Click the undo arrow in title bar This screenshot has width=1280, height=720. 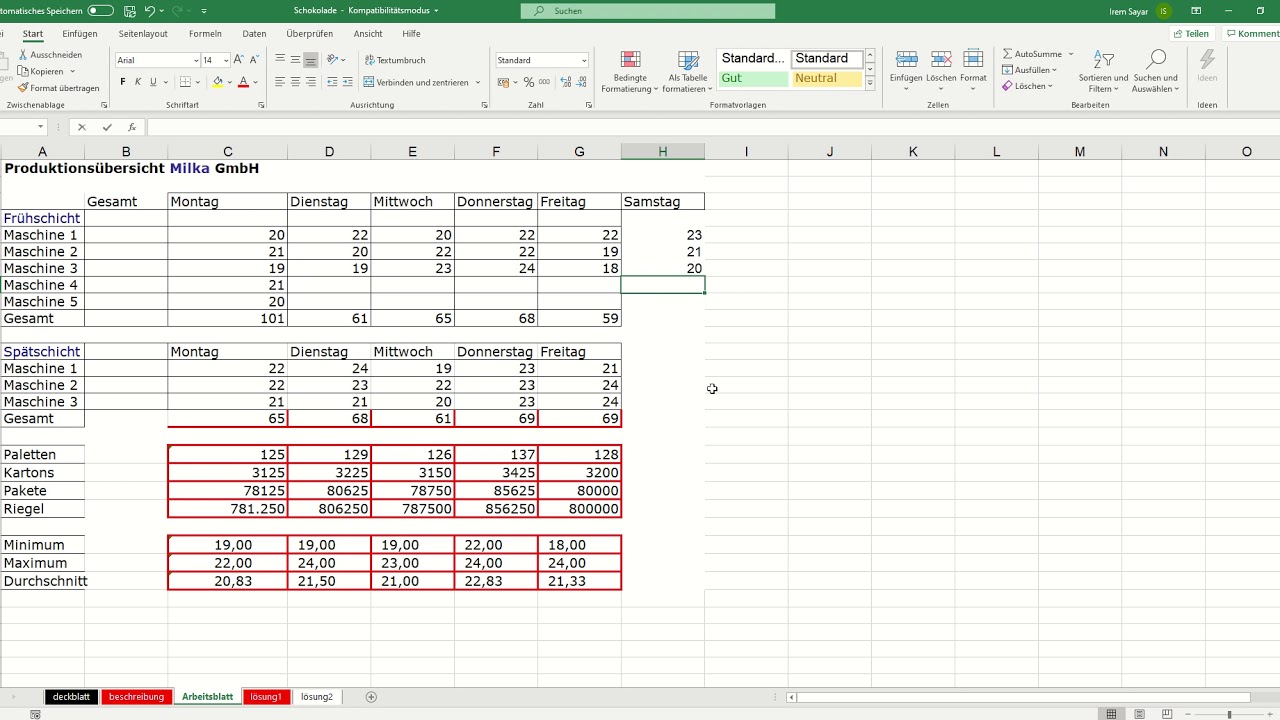[150, 10]
